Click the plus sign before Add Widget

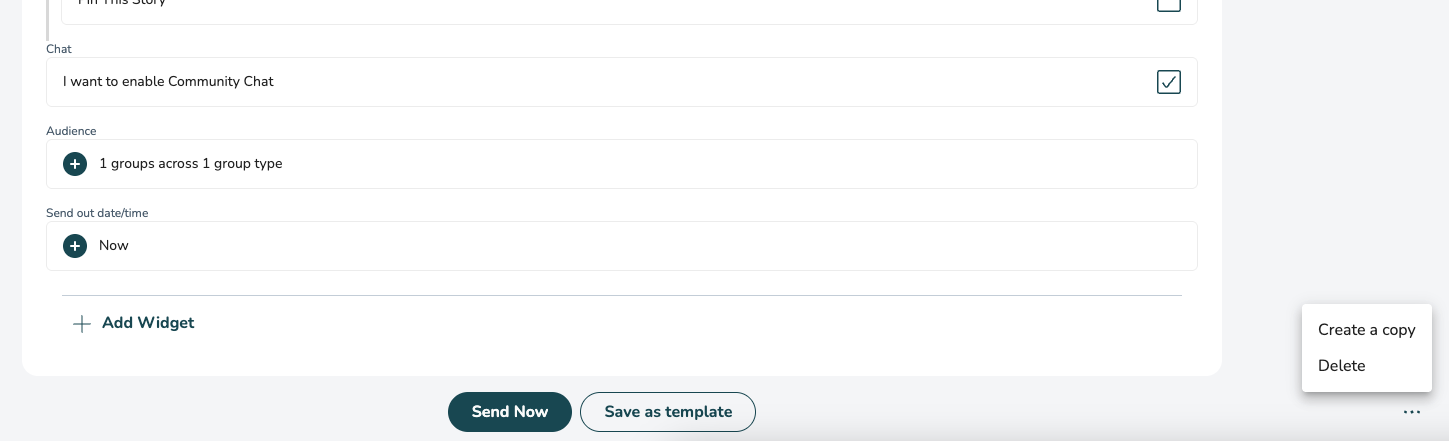82,324
